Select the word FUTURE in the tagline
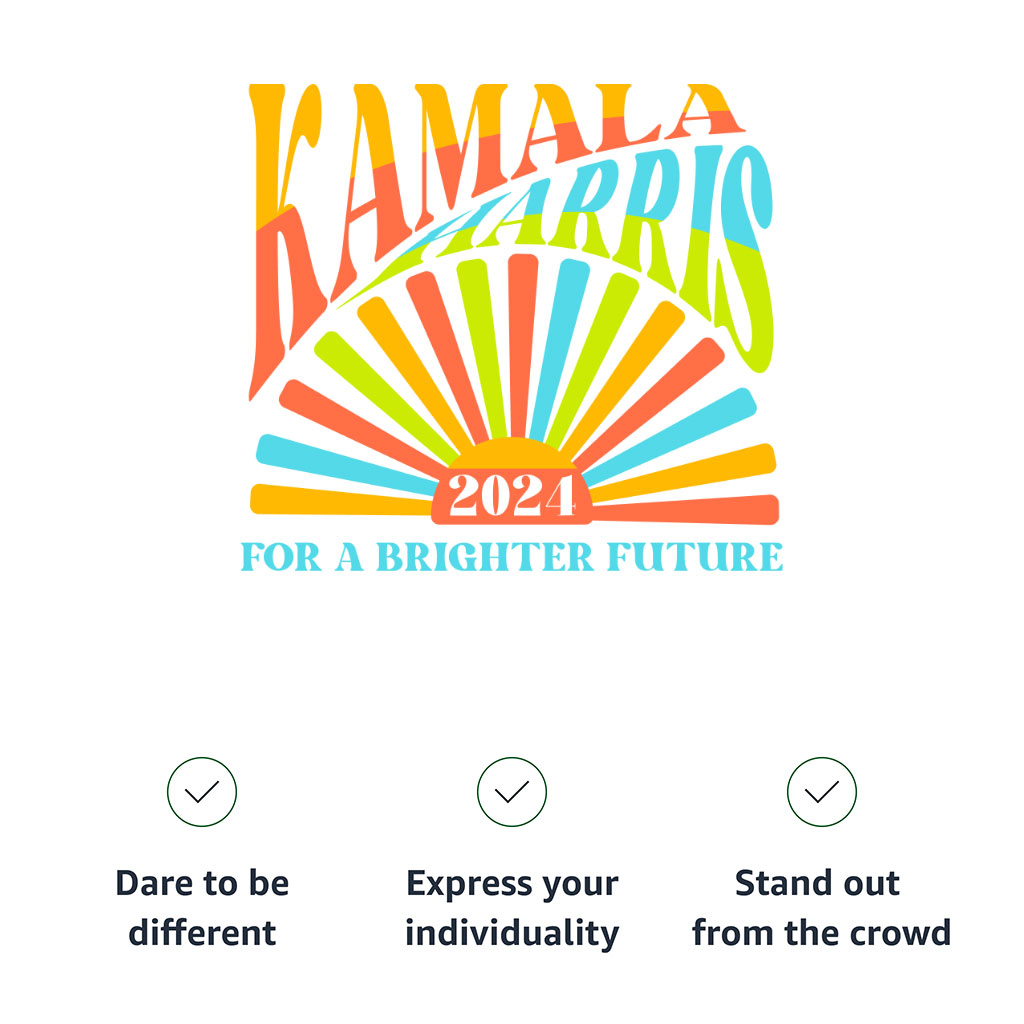Screen dimensions: 1024x1024 [695, 556]
